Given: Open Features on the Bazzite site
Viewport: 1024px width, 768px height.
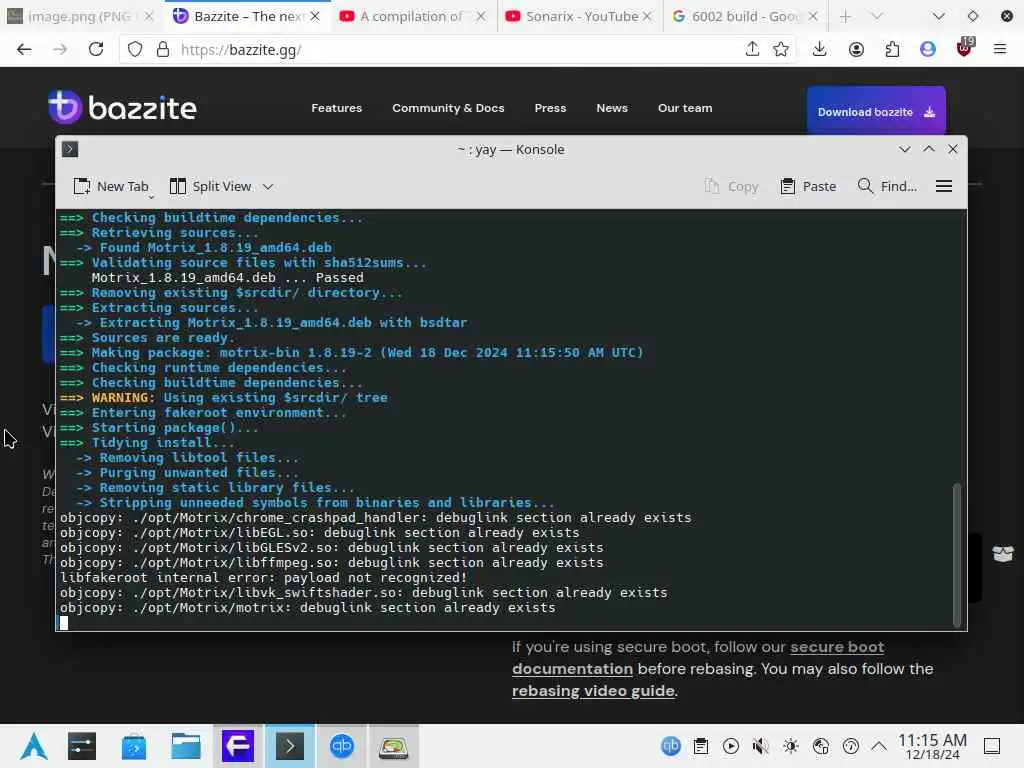Looking at the screenshot, I should pos(336,108).
